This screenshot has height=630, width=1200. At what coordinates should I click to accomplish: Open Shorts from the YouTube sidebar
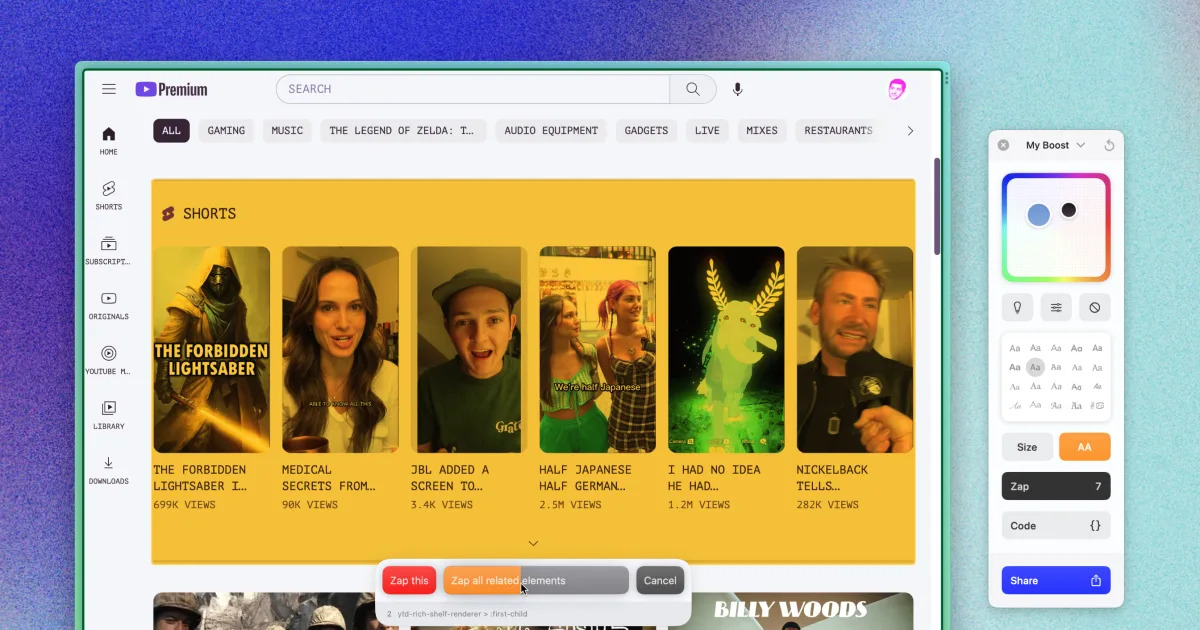point(107,196)
